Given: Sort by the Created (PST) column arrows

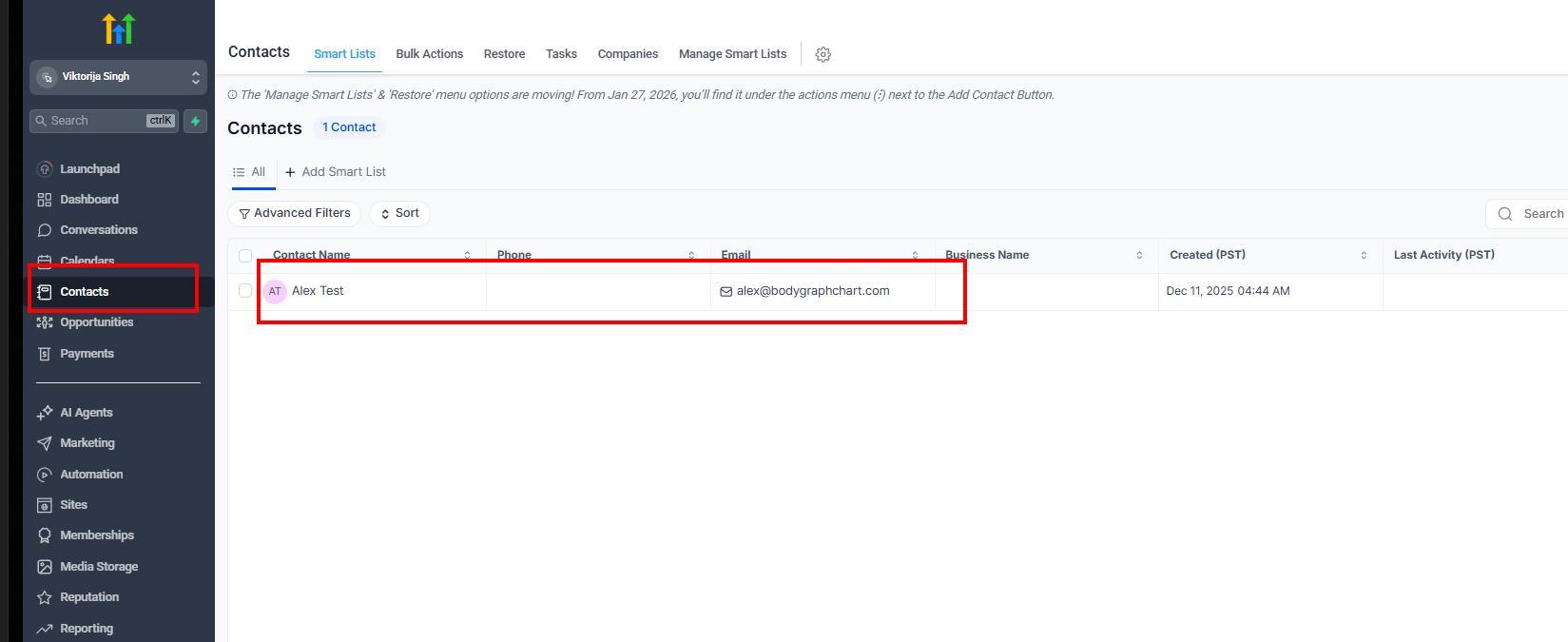Looking at the screenshot, I should pos(1364,255).
